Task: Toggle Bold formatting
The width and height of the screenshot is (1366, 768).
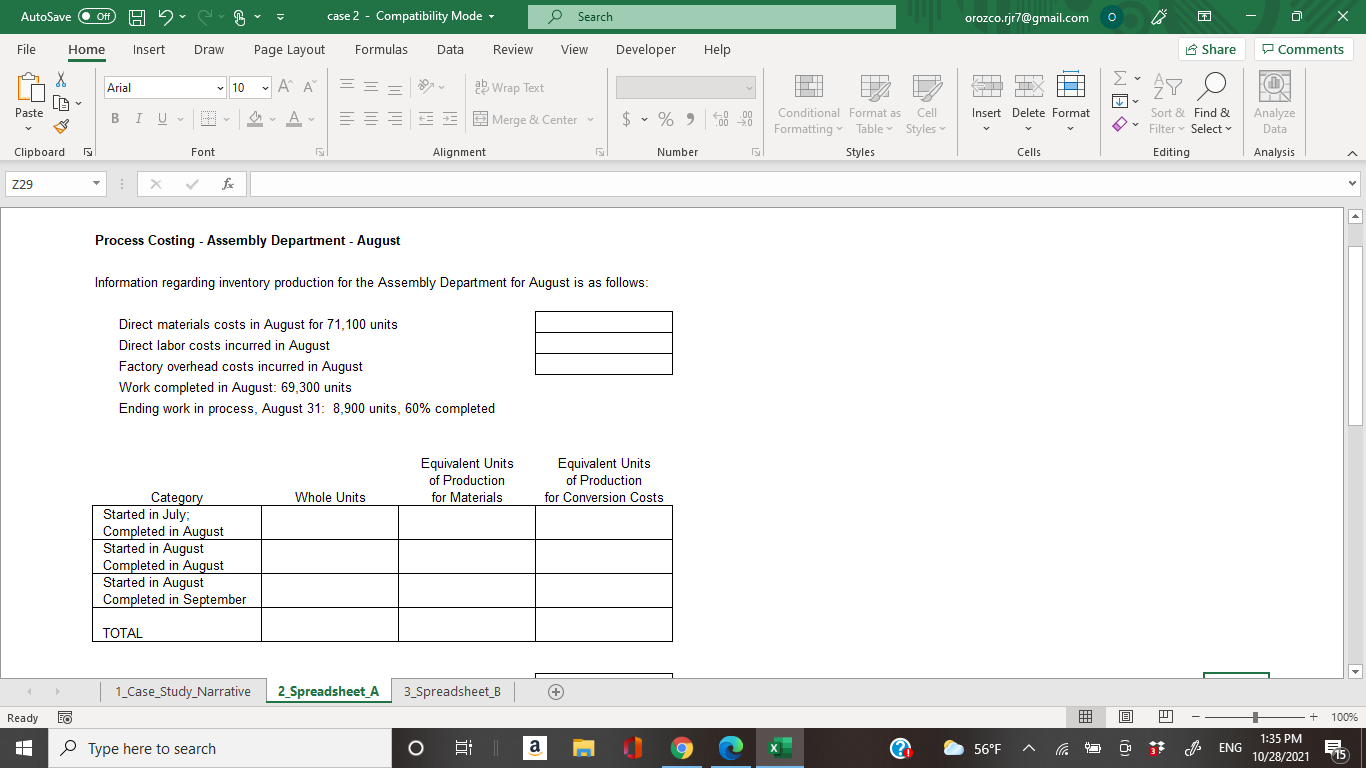Action: pyautogui.click(x=113, y=120)
